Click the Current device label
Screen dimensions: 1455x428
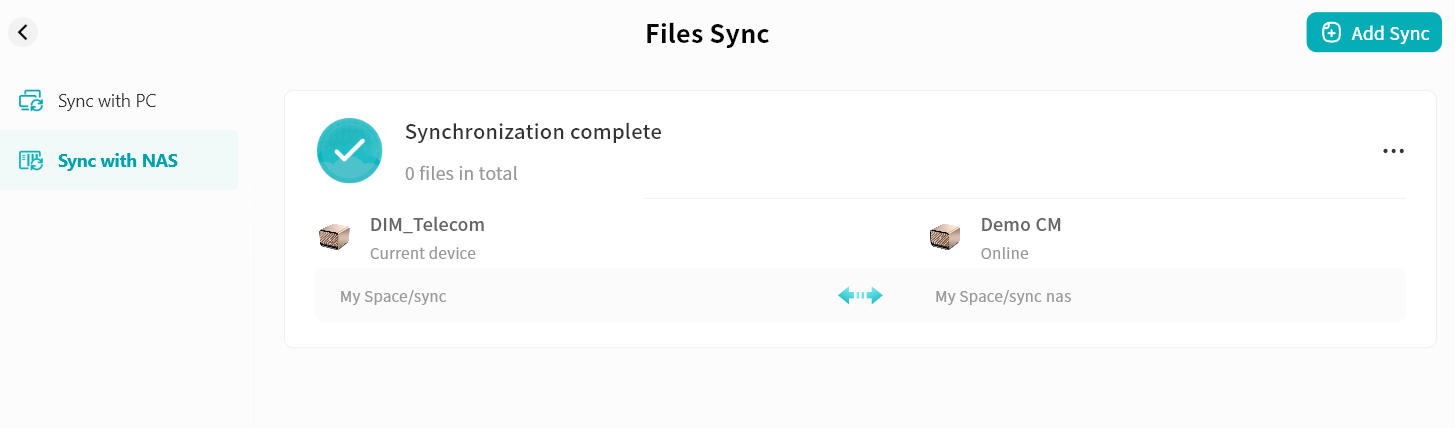[x=423, y=254]
